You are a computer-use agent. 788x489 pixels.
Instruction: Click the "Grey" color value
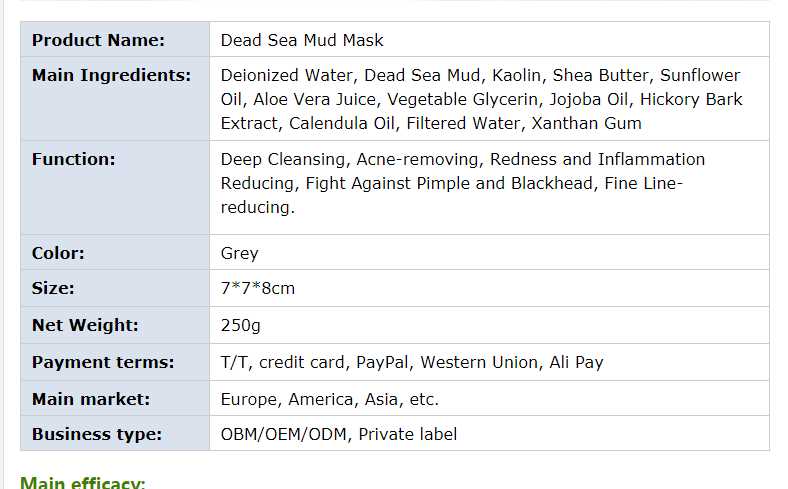[x=239, y=253]
